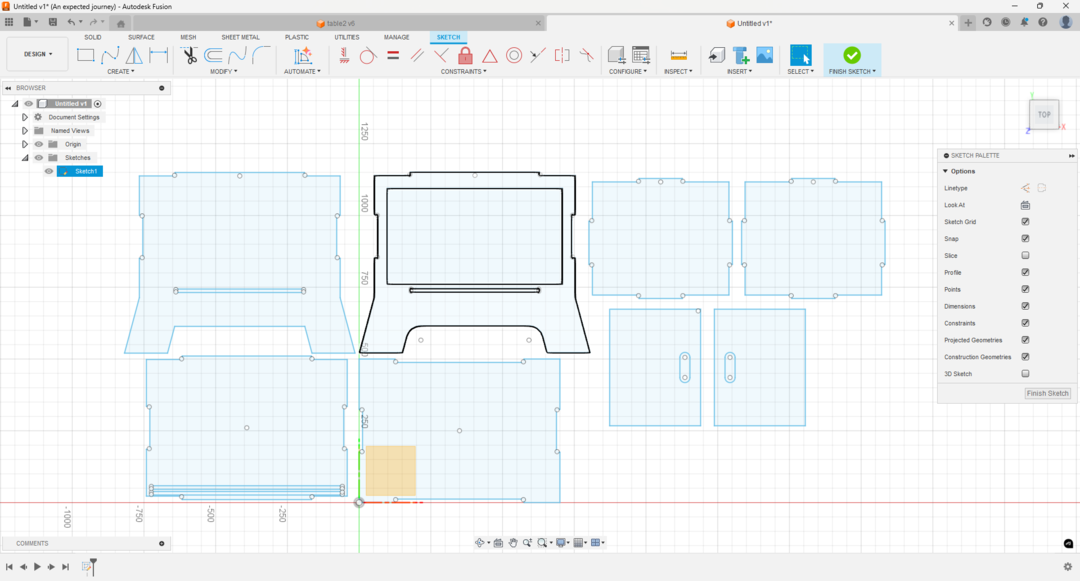The image size is (1080, 581).
Task: Play the timeline with the play button
Action: [37, 567]
